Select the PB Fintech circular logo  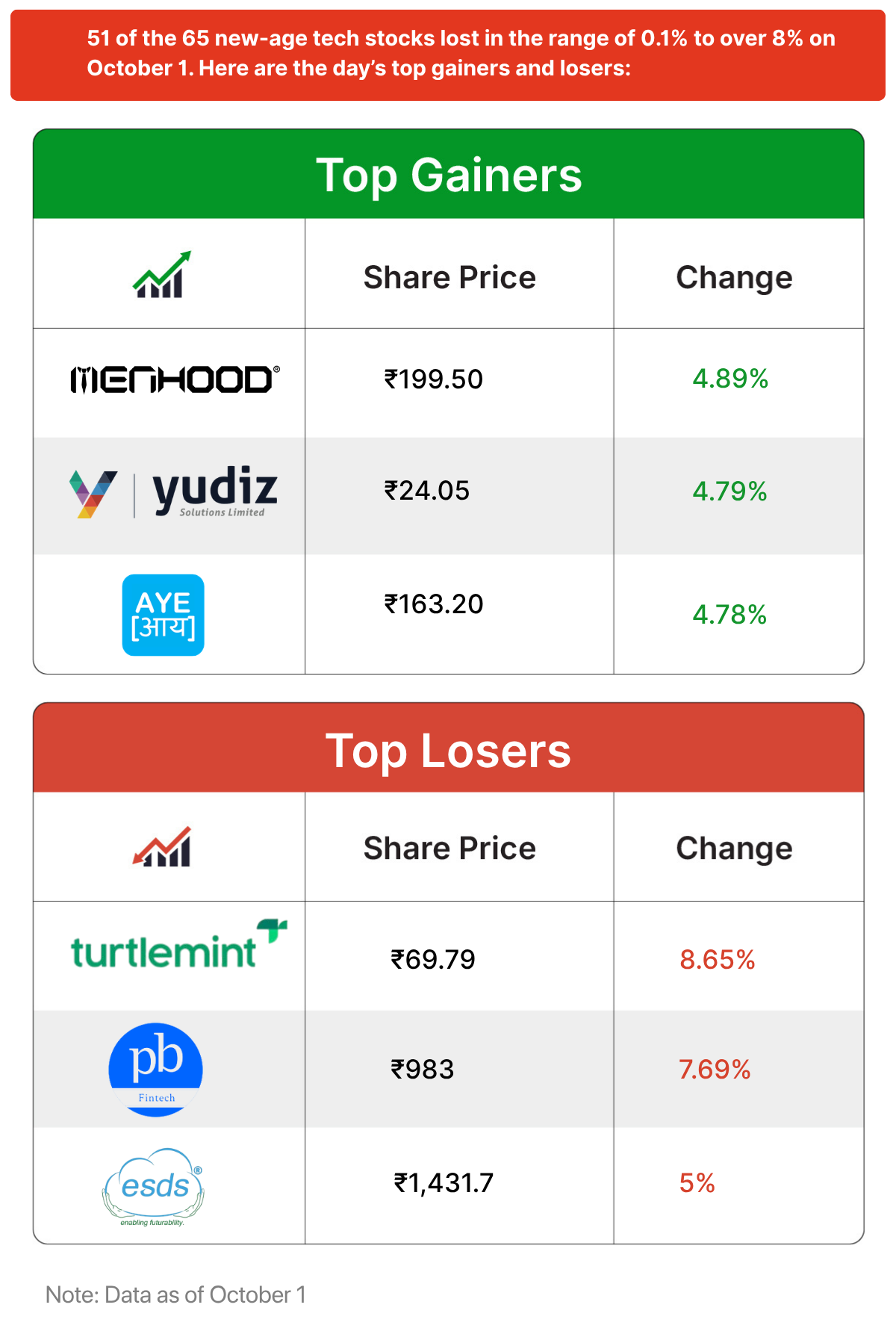coord(155,1070)
